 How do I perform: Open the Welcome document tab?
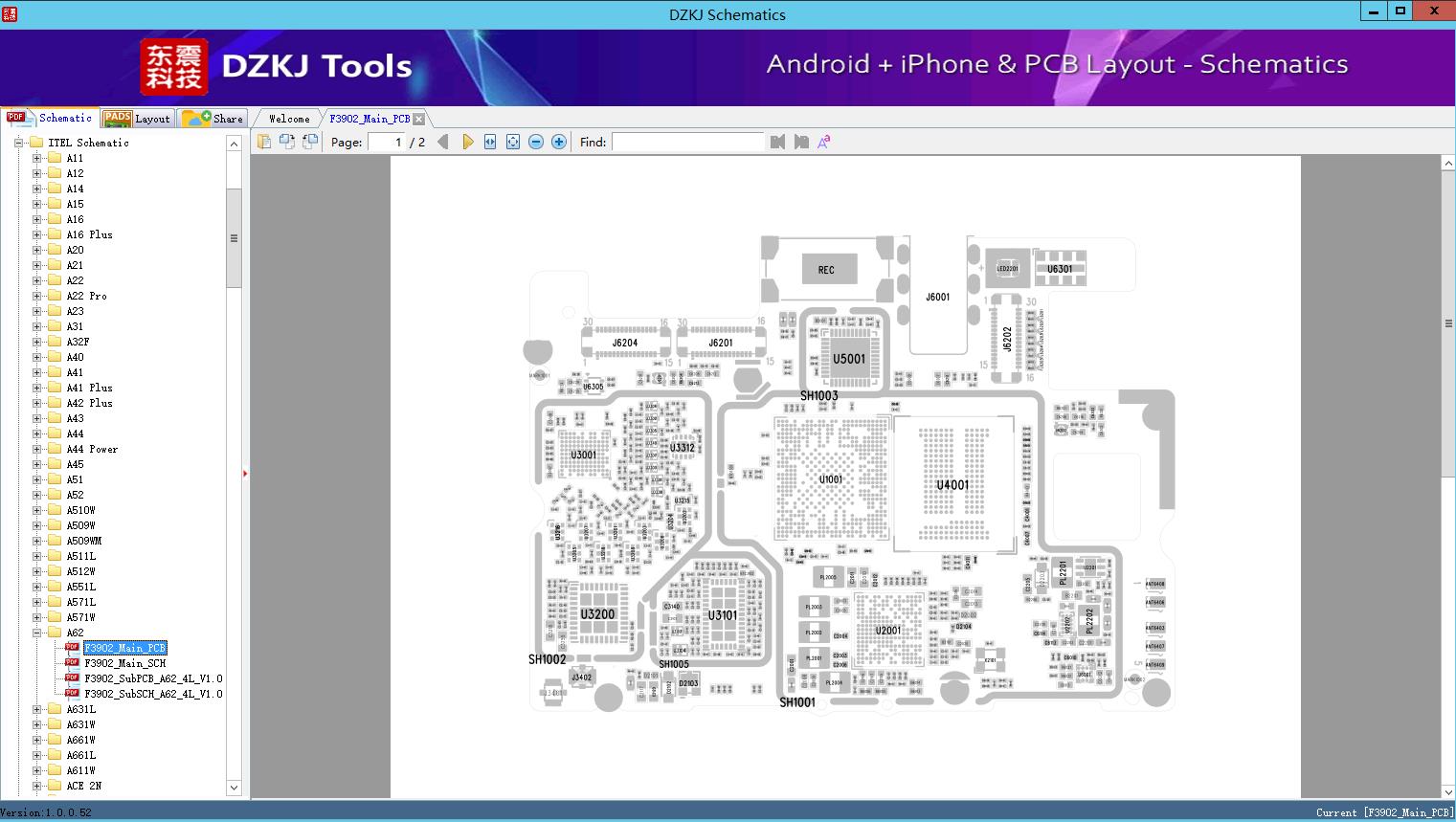[x=289, y=119]
